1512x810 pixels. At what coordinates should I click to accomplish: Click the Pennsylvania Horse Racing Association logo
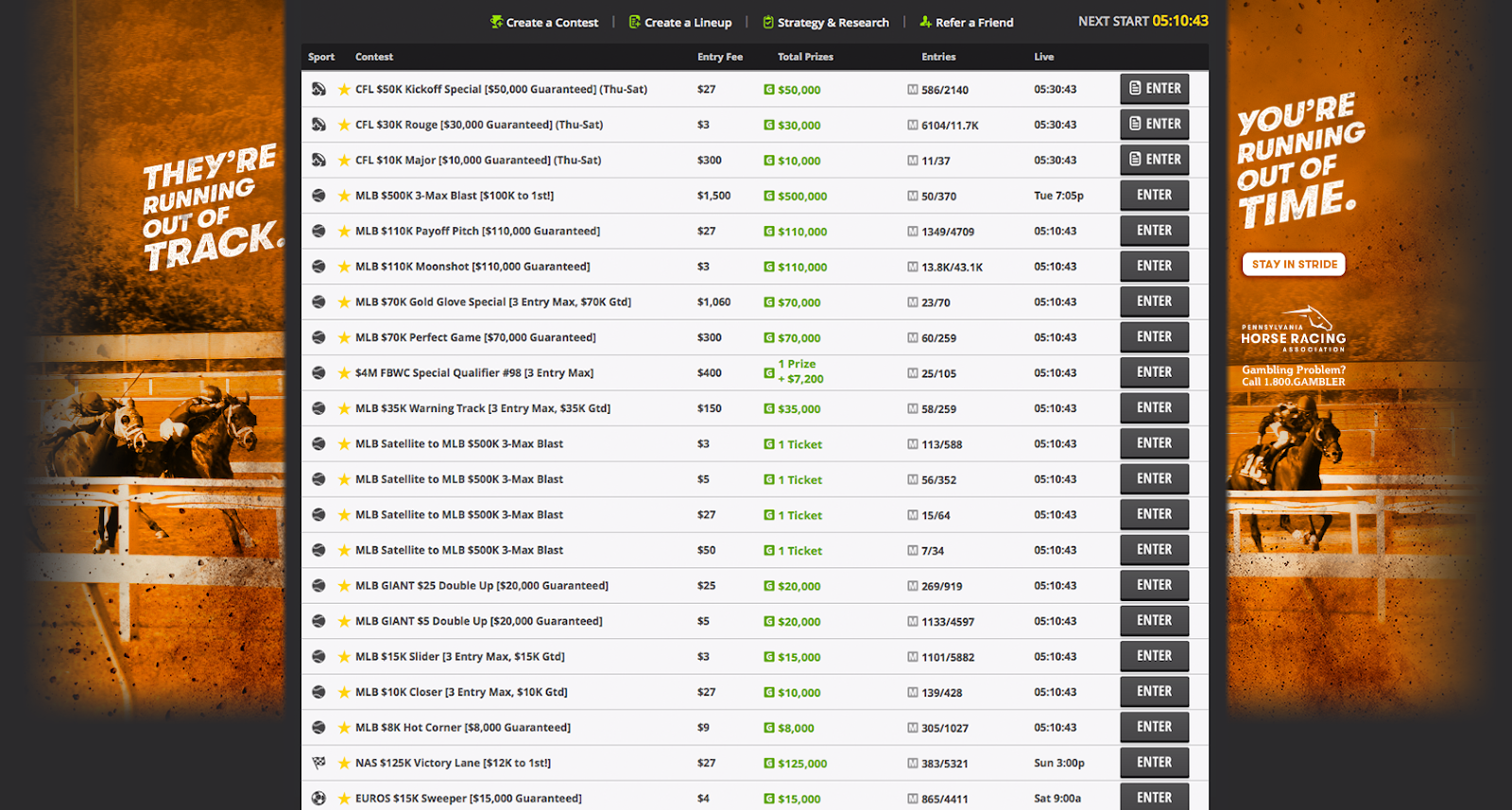pyautogui.click(x=1294, y=330)
